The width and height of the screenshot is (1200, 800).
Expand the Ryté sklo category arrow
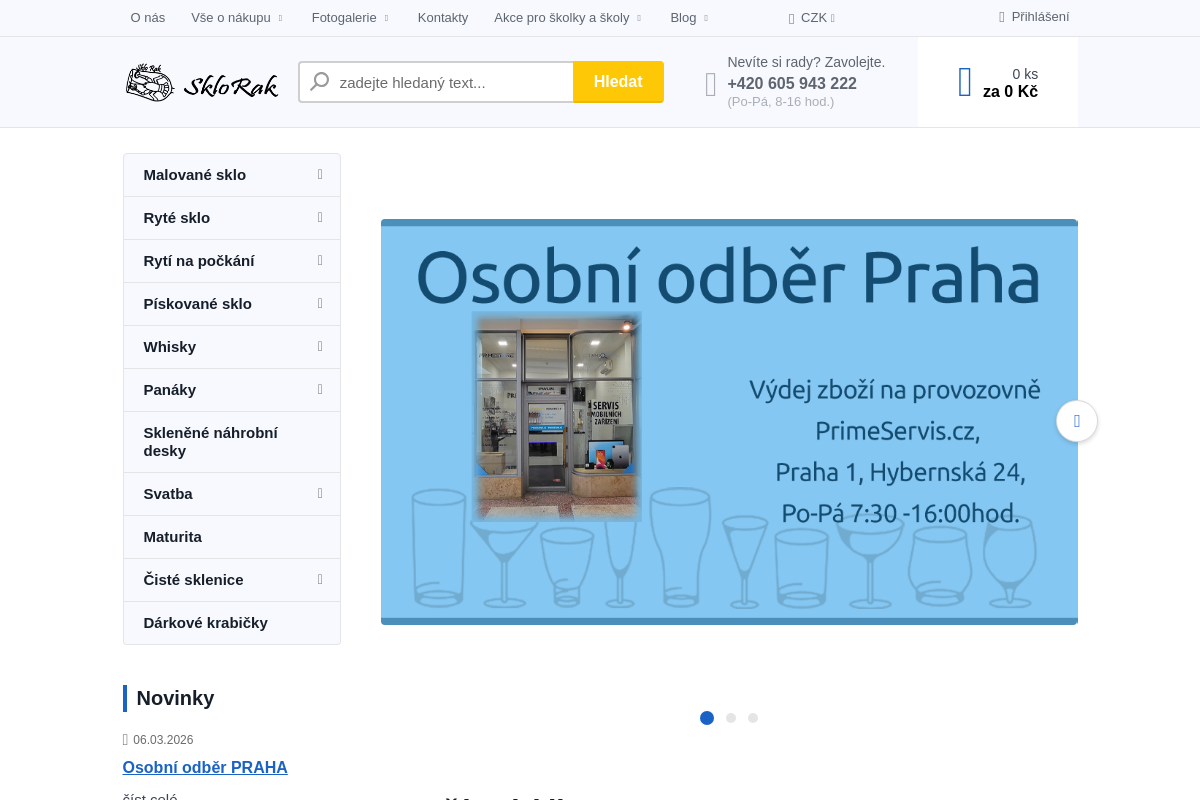click(x=320, y=217)
